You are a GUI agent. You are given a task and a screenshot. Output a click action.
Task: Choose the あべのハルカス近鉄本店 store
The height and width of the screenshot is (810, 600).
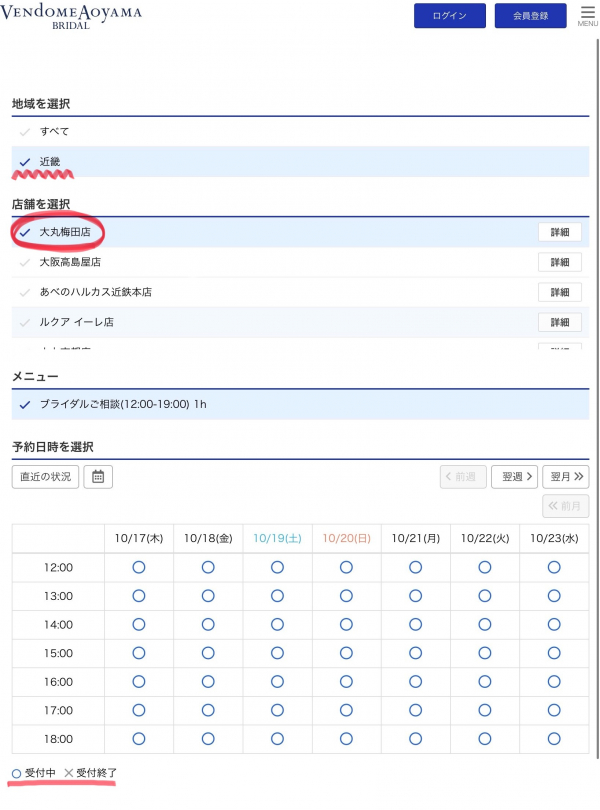click(x=95, y=292)
